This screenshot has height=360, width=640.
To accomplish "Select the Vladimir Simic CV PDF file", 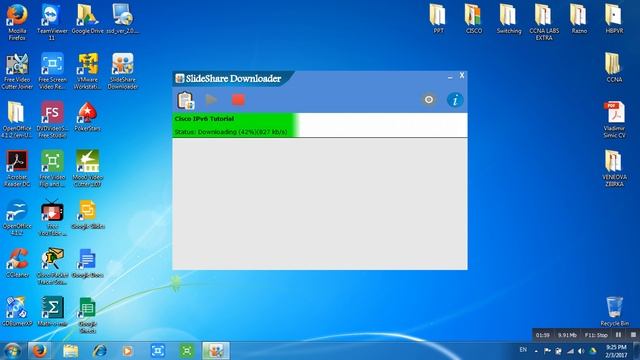I will pos(614,120).
